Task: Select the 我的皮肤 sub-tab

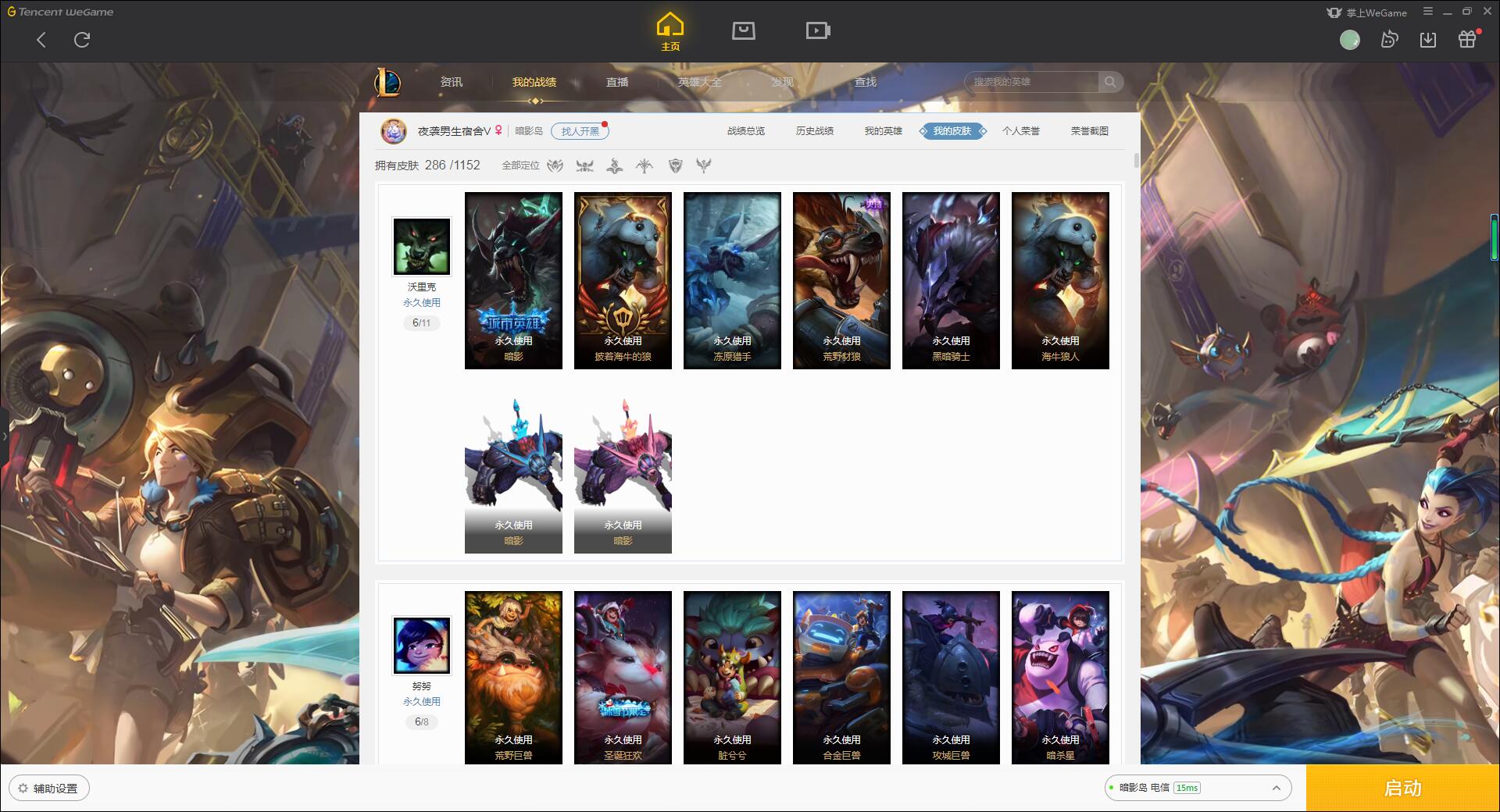Action: coord(952,131)
